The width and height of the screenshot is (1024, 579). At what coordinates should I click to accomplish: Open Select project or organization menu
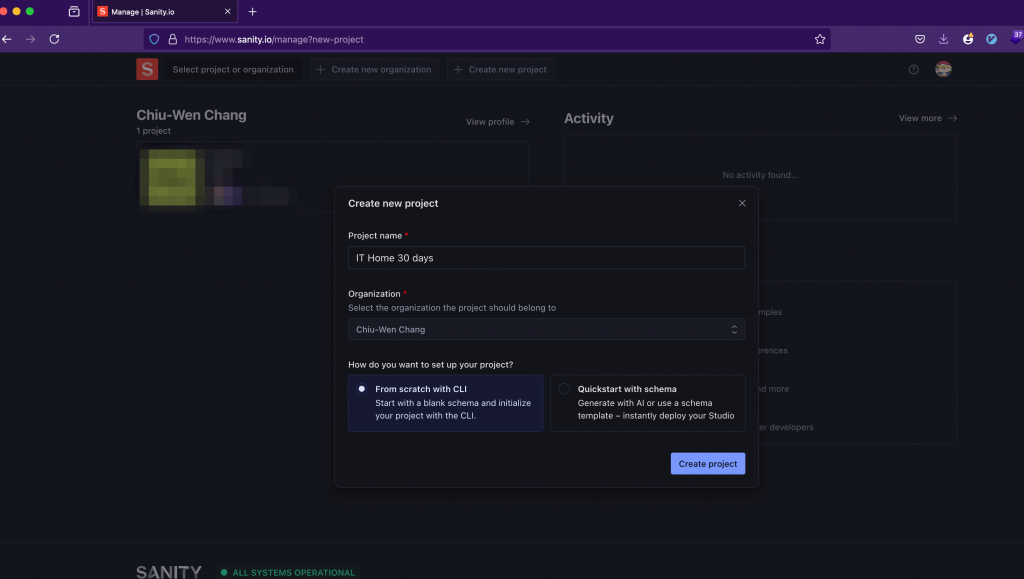(x=232, y=69)
